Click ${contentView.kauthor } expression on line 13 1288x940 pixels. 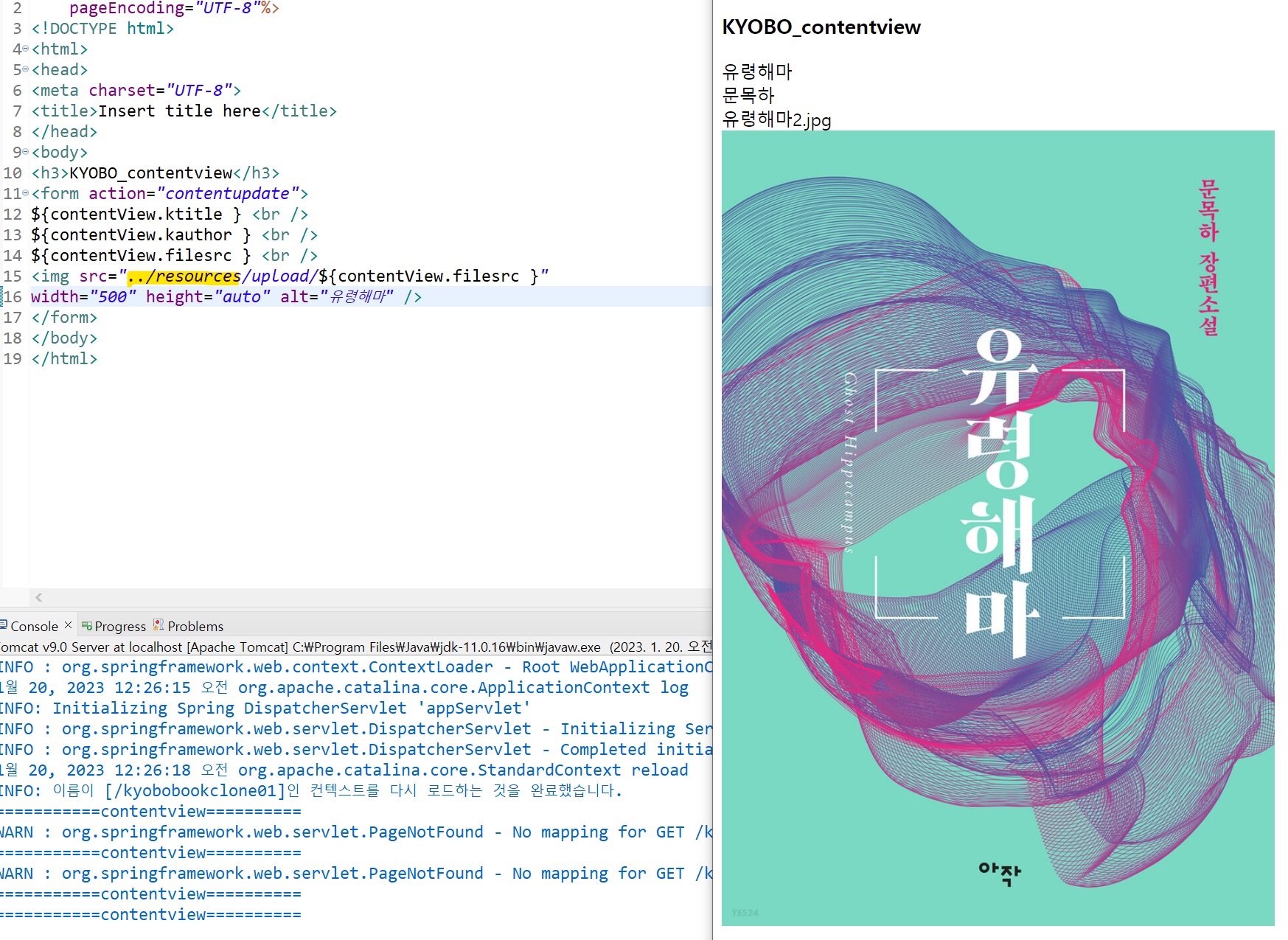[141, 234]
